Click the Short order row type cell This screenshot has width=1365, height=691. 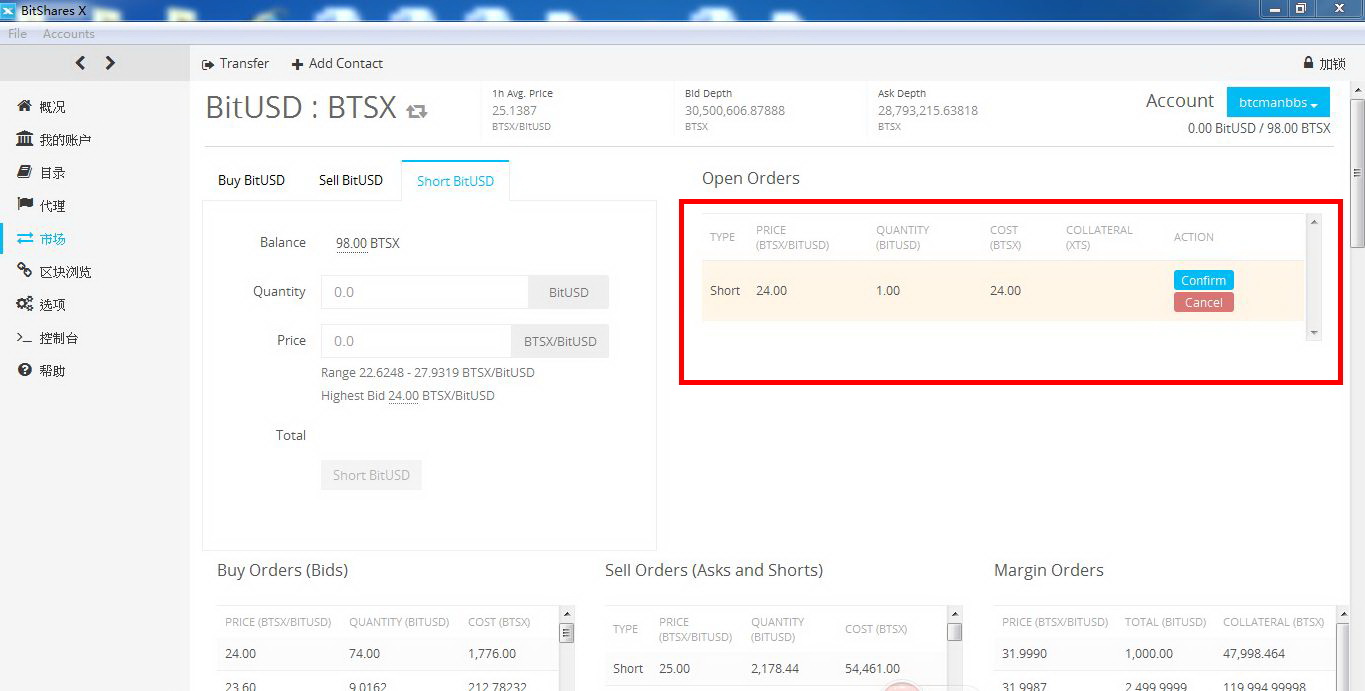click(725, 291)
